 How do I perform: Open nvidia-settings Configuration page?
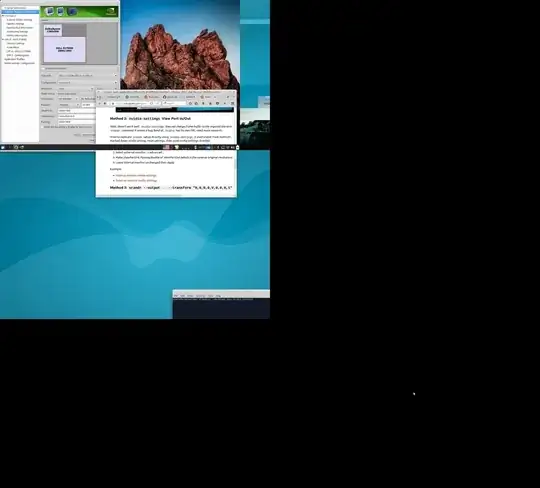19,63
